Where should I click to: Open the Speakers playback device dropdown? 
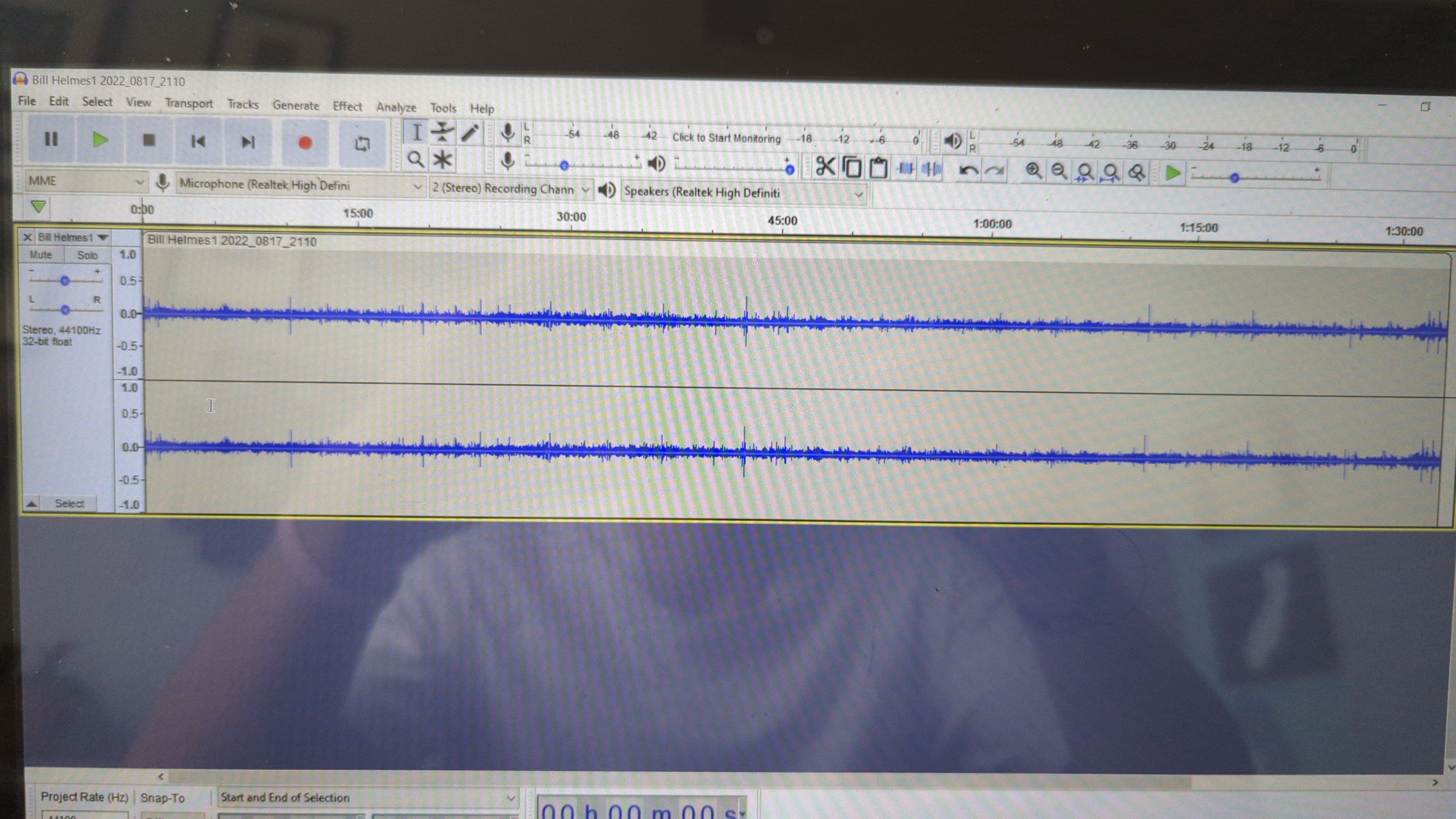744,193
